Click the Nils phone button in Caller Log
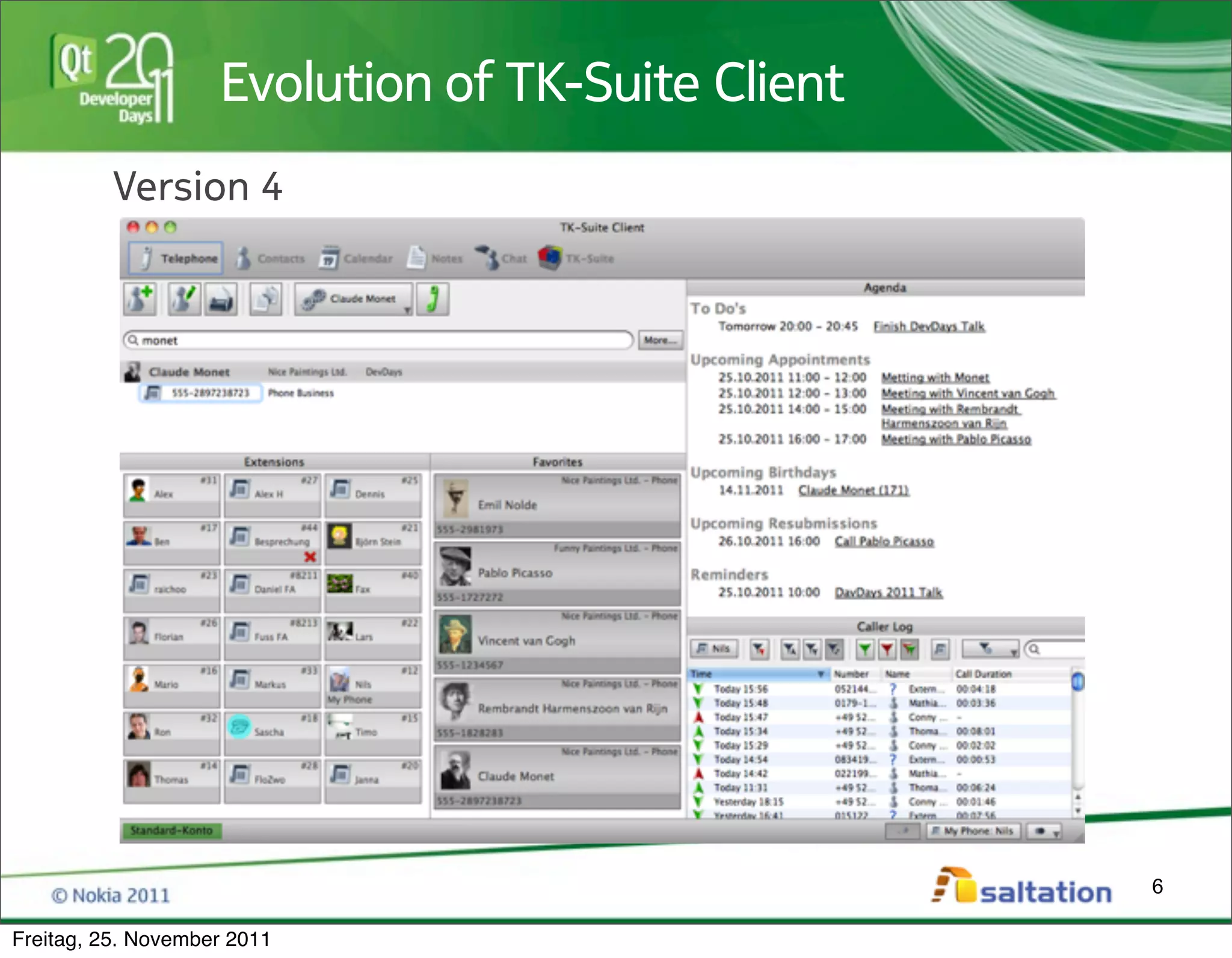This screenshot has width=1232, height=958. point(713,649)
